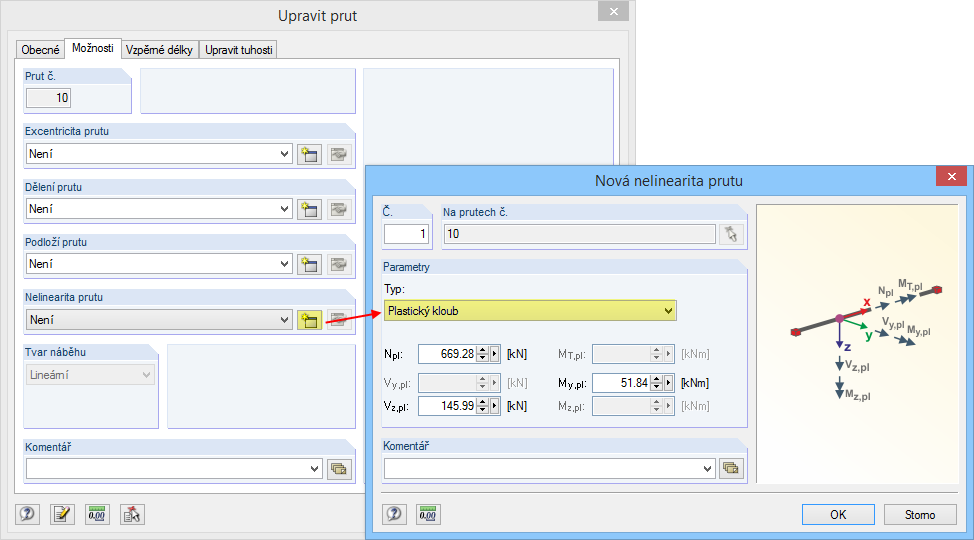Image resolution: width=974 pixels, height=540 pixels.
Task: Edit member eccentricity in Excentricita prutu row
Action: tap(339, 154)
